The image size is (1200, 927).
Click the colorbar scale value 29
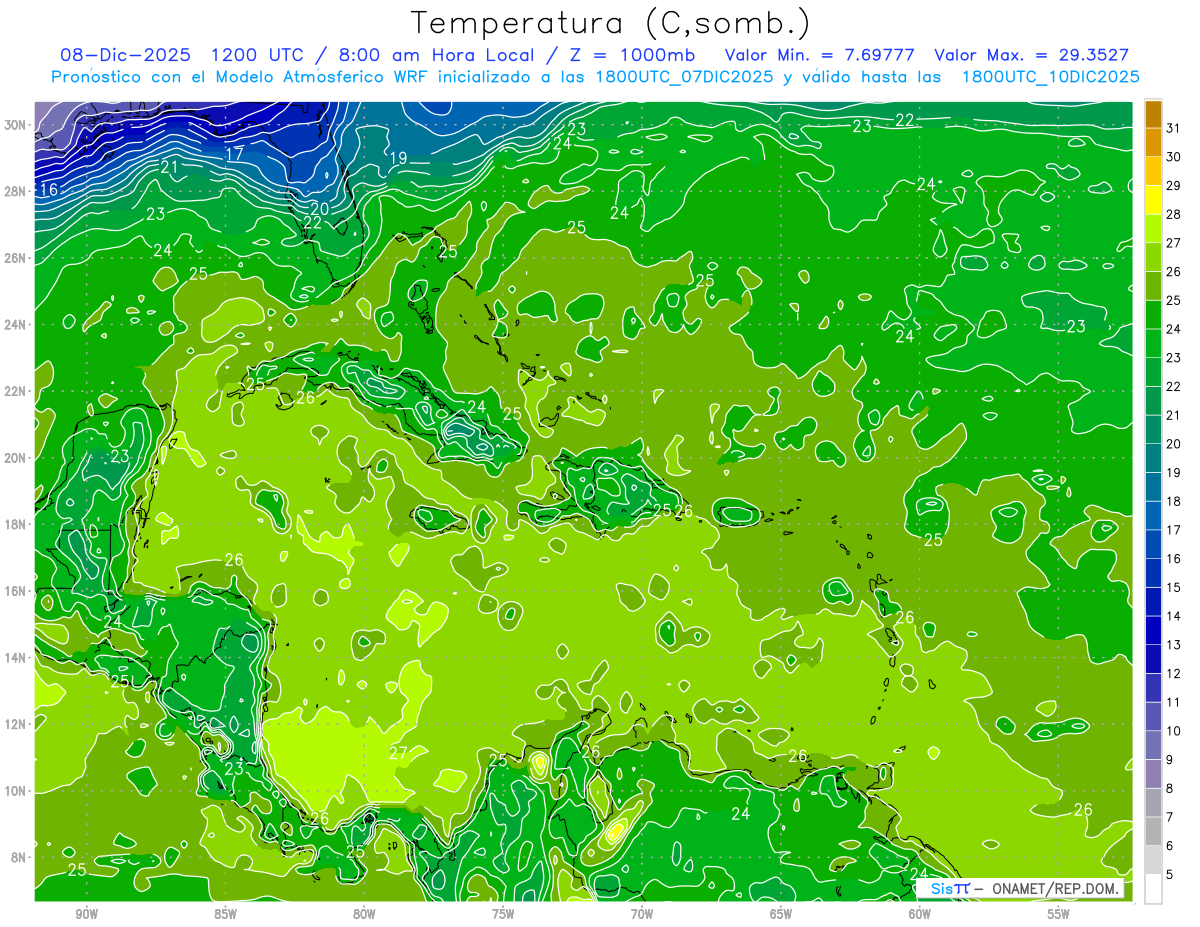(1174, 185)
